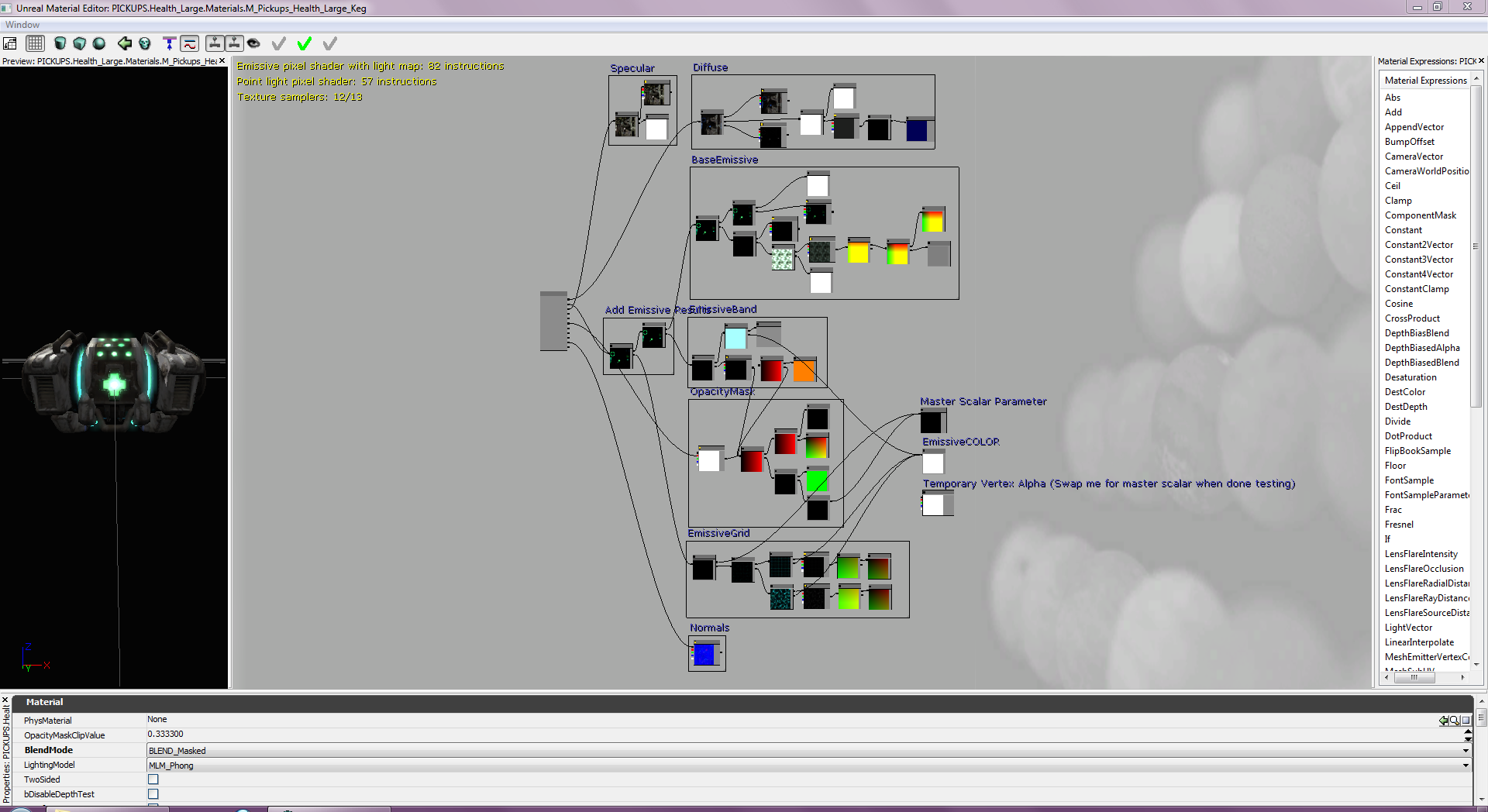Select the cylinder preview primitive icon
The width and height of the screenshot is (1488, 812).
point(60,43)
